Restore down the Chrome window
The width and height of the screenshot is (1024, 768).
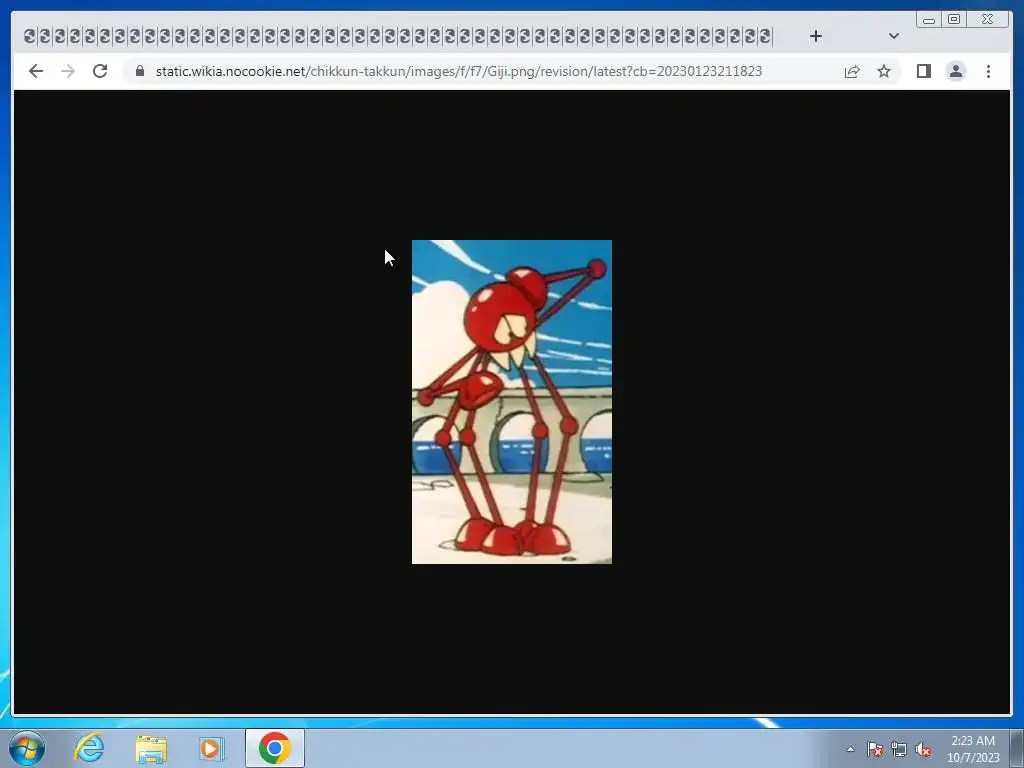click(953, 20)
